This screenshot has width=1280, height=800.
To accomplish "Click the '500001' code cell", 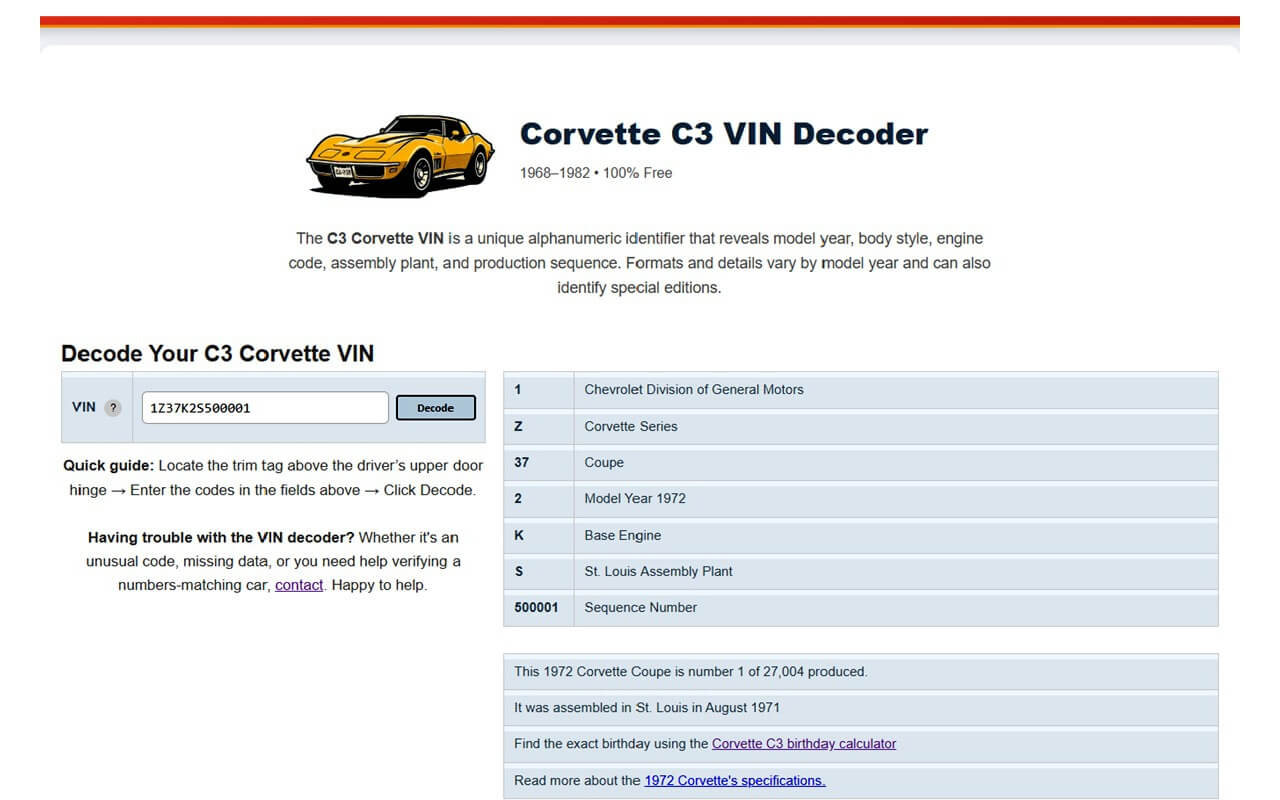I will (x=538, y=608).
